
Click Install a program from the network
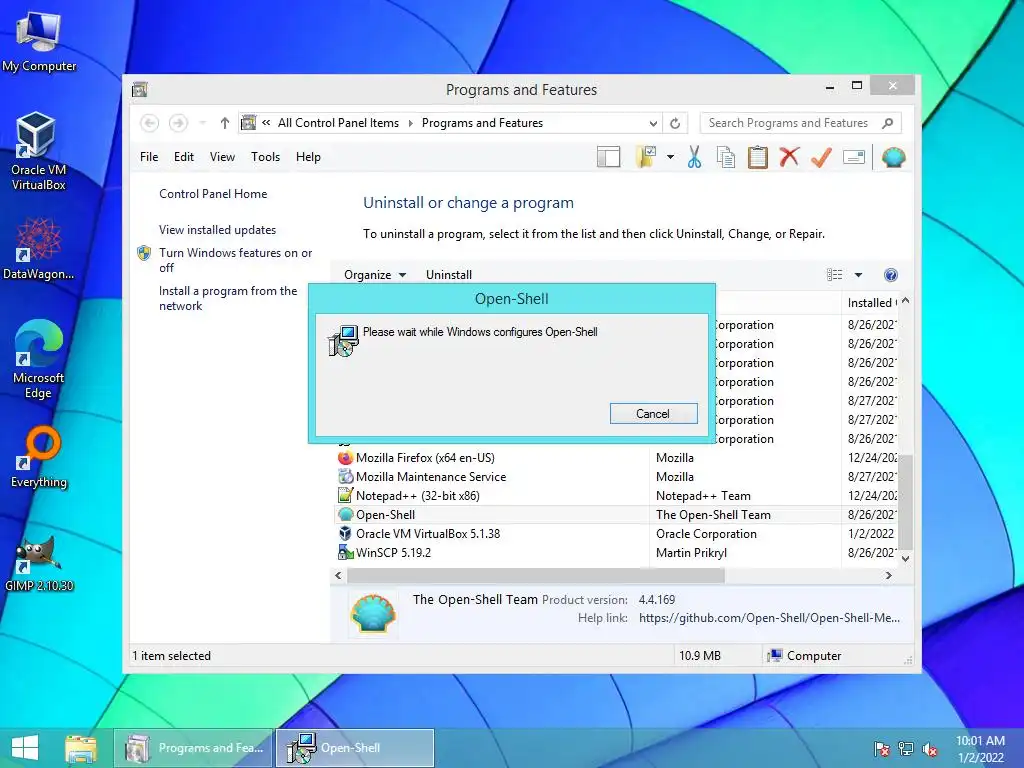pos(228,298)
